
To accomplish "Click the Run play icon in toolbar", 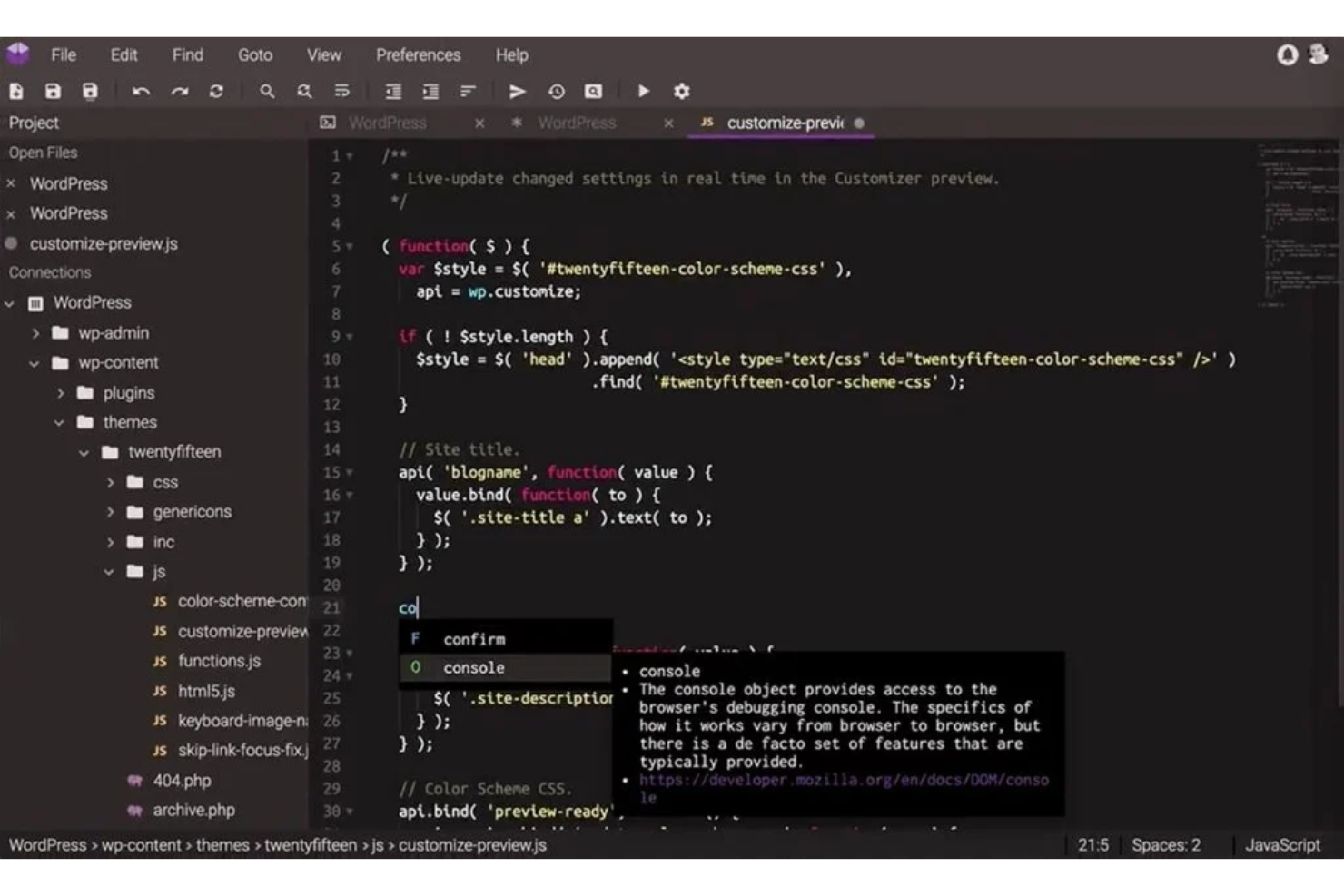I will (x=643, y=91).
